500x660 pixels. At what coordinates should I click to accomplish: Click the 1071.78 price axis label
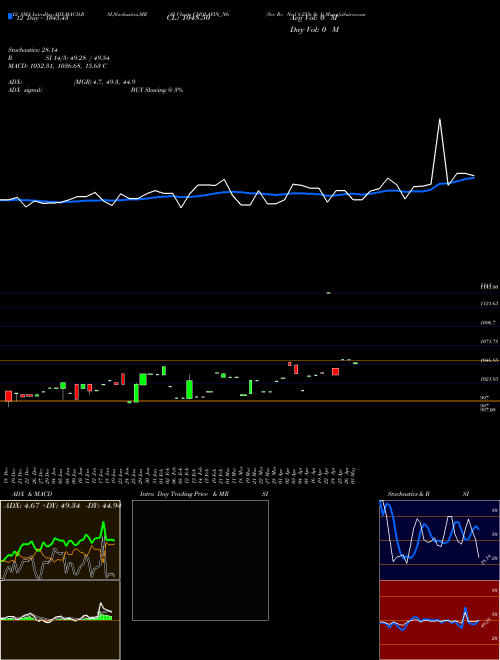pyautogui.click(x=489, y=341)
